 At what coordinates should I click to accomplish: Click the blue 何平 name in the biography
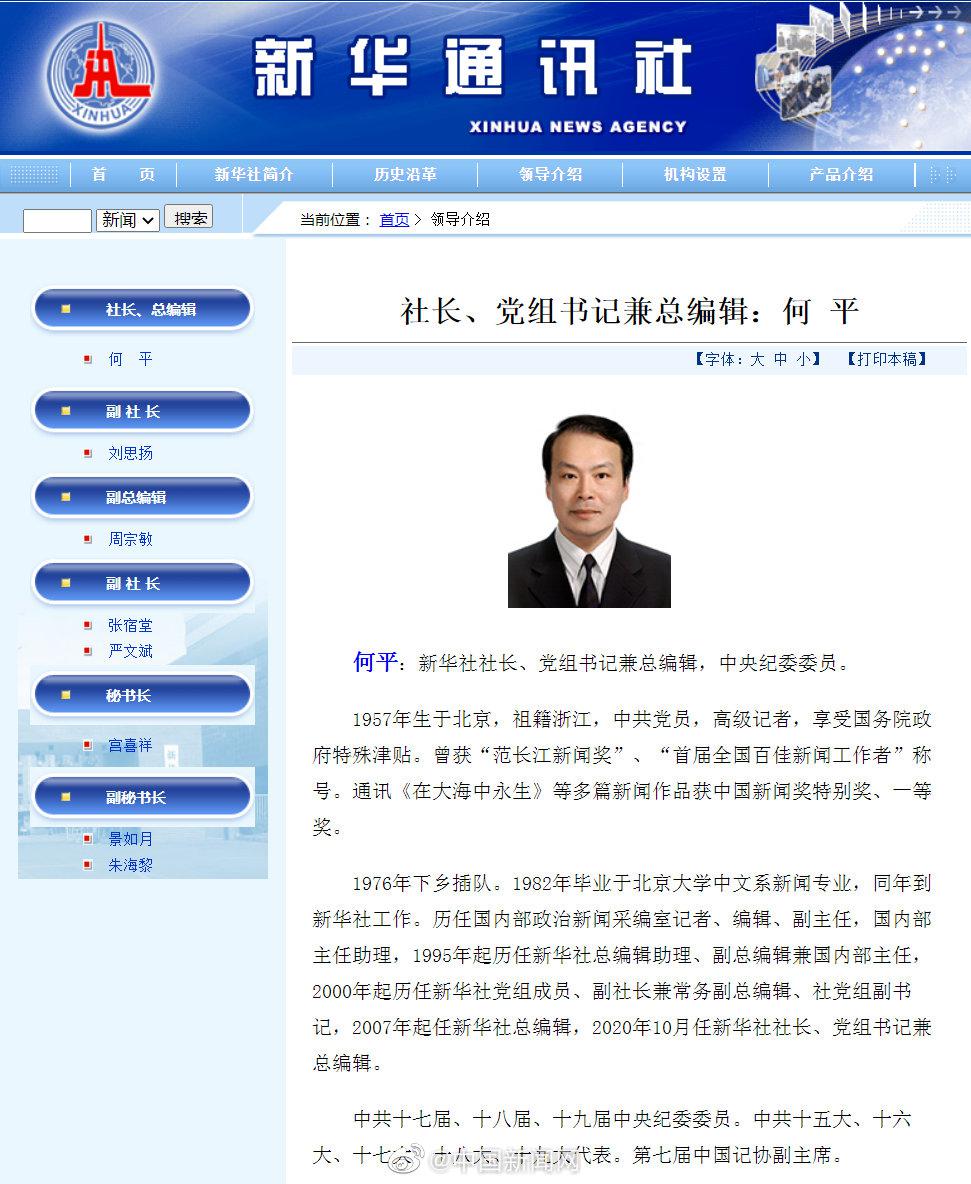click(x=375, y=662)
